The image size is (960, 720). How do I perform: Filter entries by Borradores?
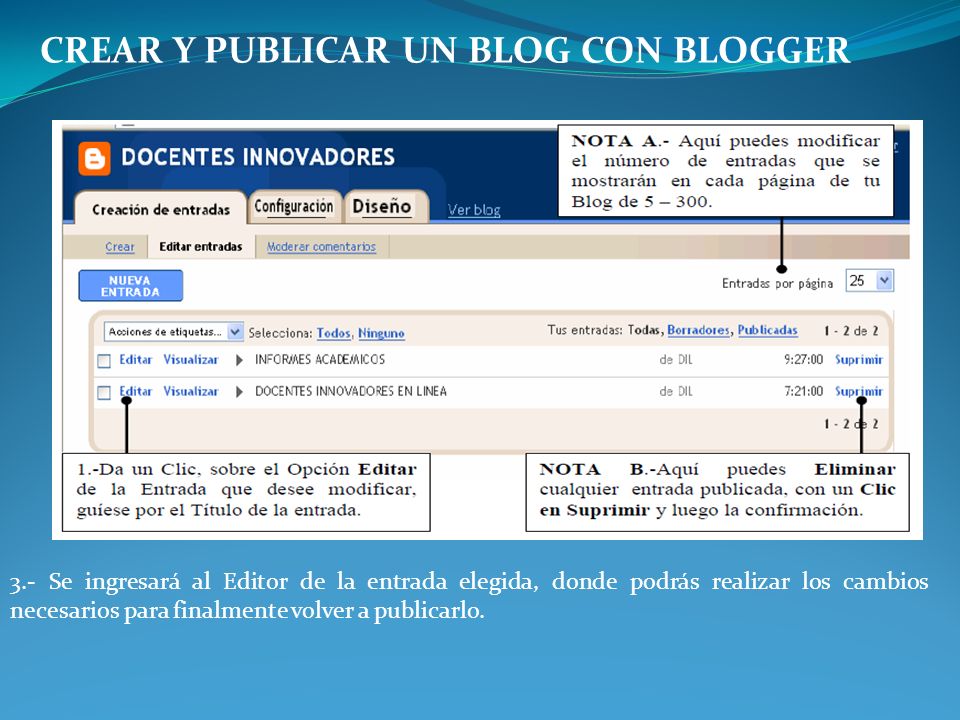coord(698,330)
